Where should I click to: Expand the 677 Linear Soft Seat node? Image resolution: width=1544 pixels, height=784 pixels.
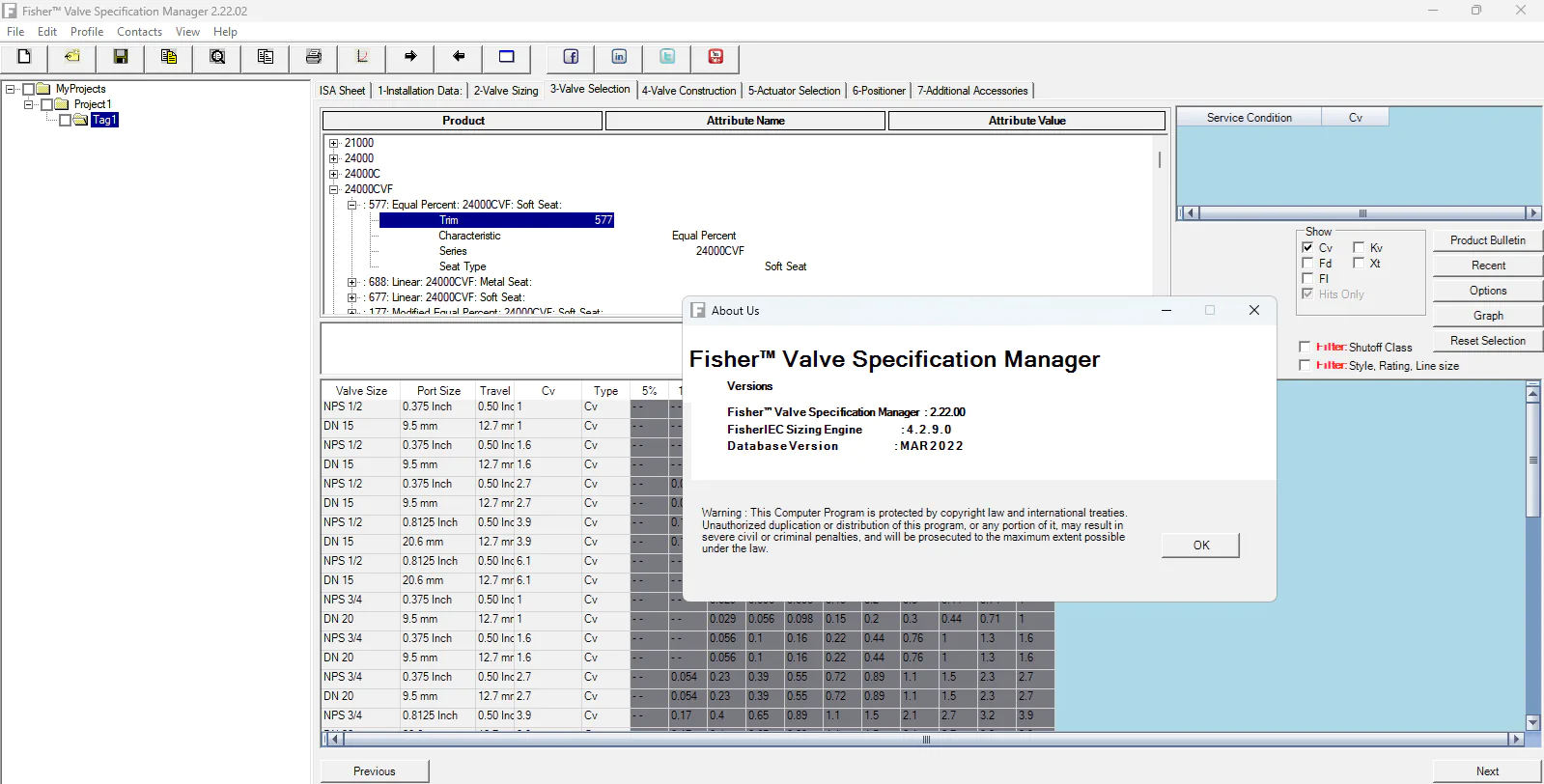[352, 297]
